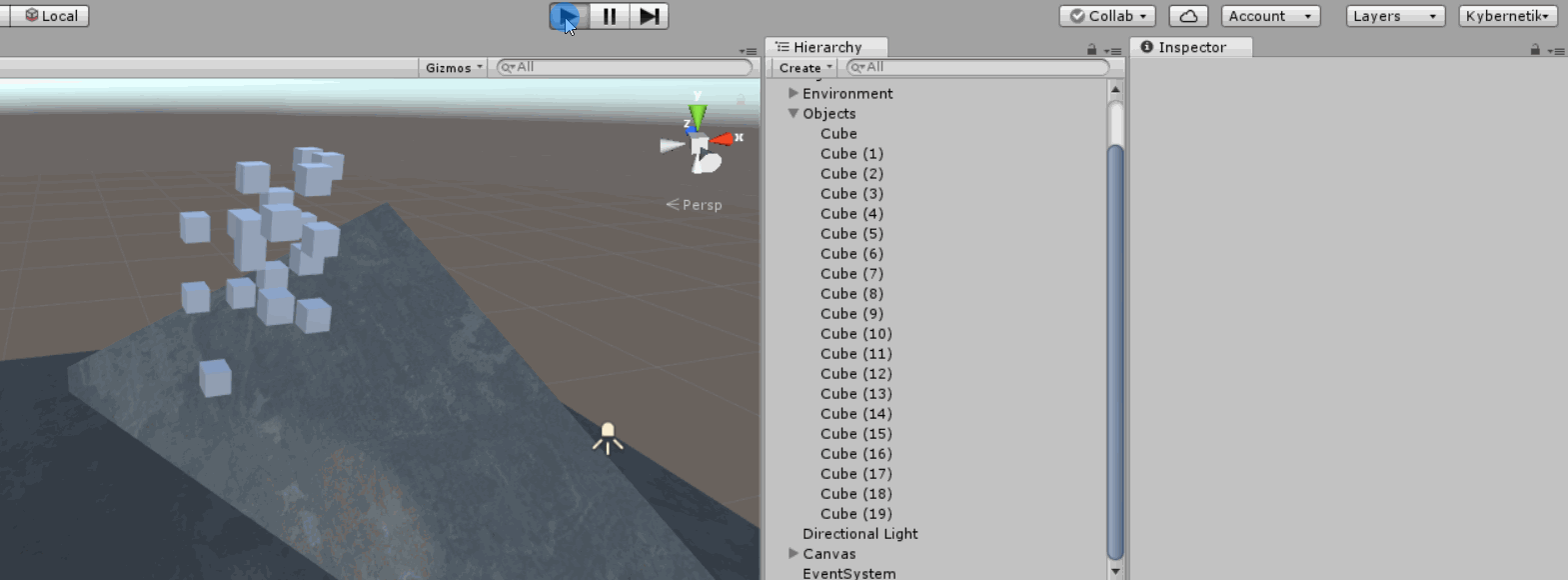
Task: Select Cube (7) in the Hierarchy
Action: coord(851,273)
